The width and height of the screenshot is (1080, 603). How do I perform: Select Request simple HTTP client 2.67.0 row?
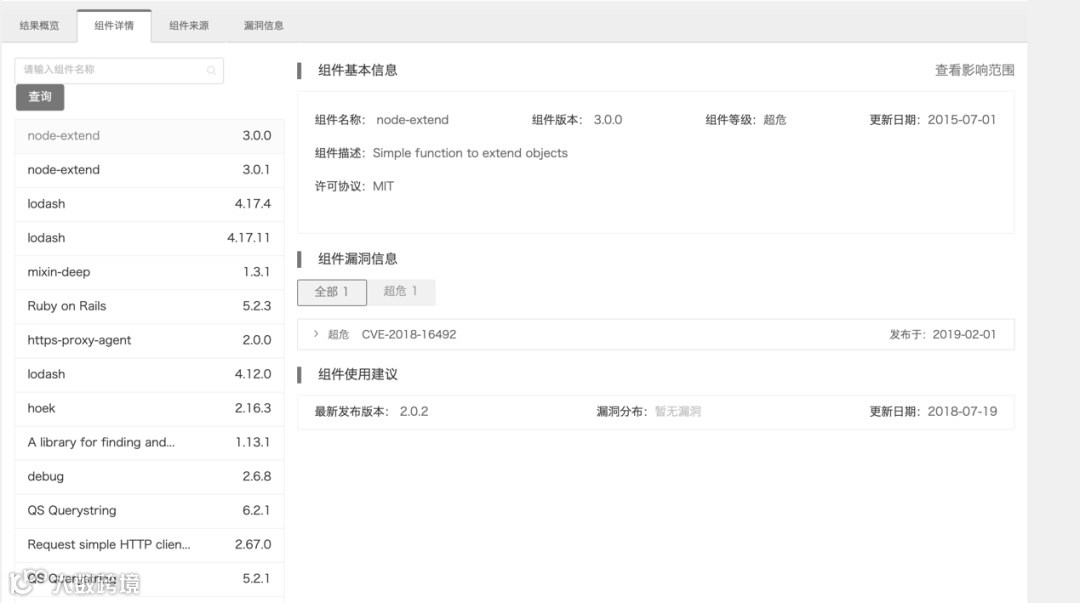pyautogui.click(x=149, y=544)
